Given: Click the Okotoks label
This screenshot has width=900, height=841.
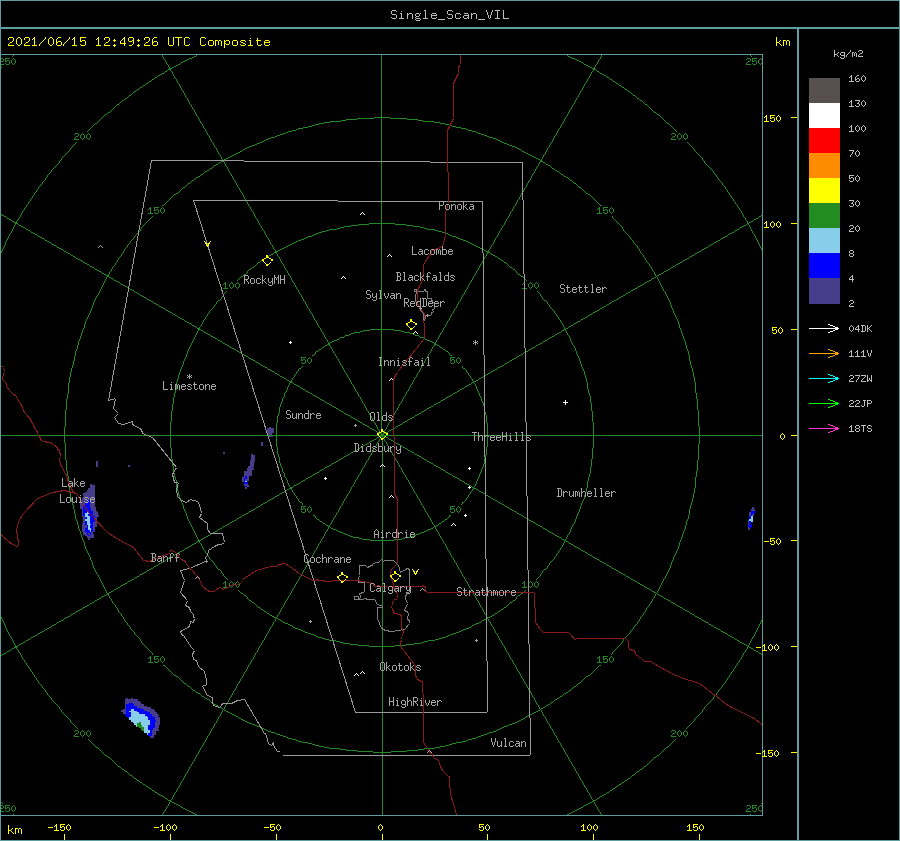Looking at the screenshot, I should (400, 667).
